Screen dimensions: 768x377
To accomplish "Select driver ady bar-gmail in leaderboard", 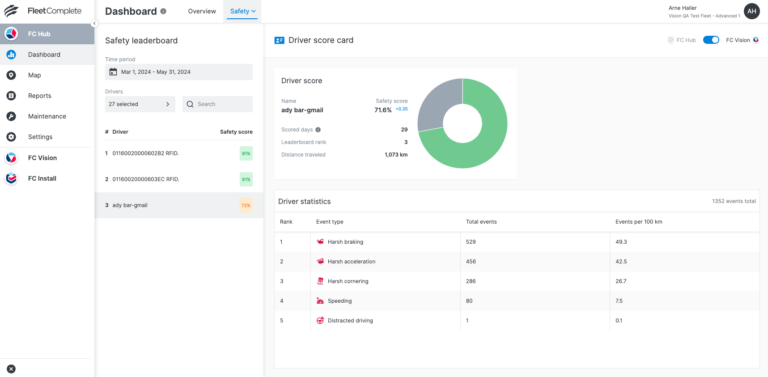I will click(179, 205).
